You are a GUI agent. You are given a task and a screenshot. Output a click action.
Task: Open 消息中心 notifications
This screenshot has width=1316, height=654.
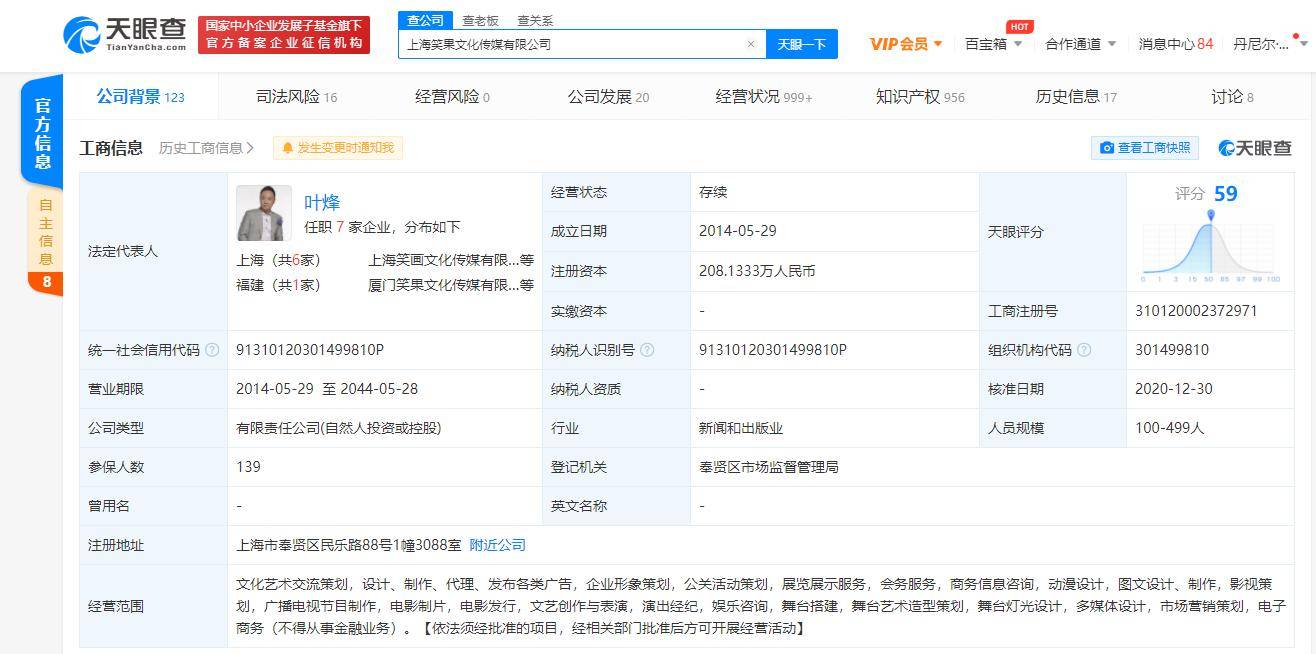1175,44
